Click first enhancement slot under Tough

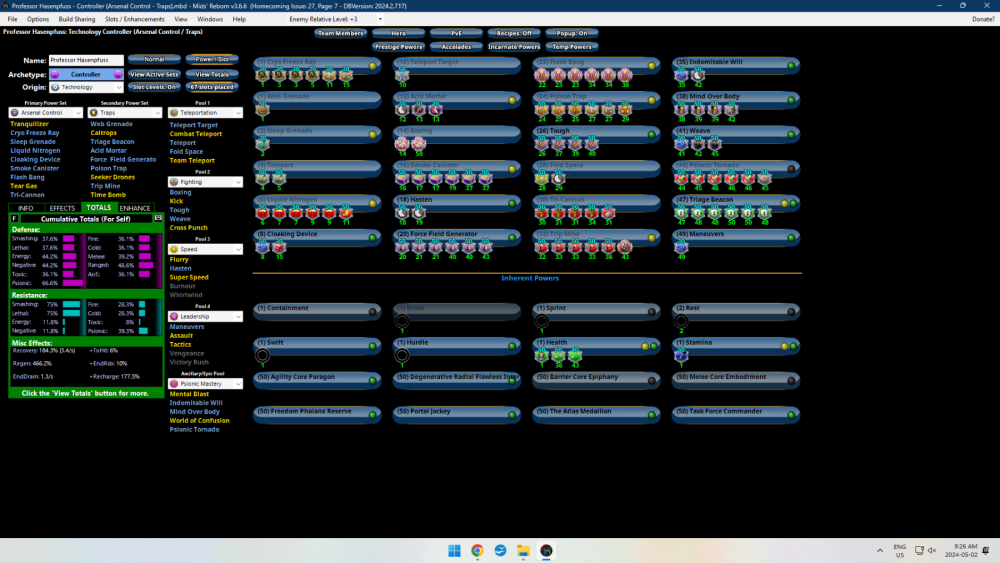[541, 144]
